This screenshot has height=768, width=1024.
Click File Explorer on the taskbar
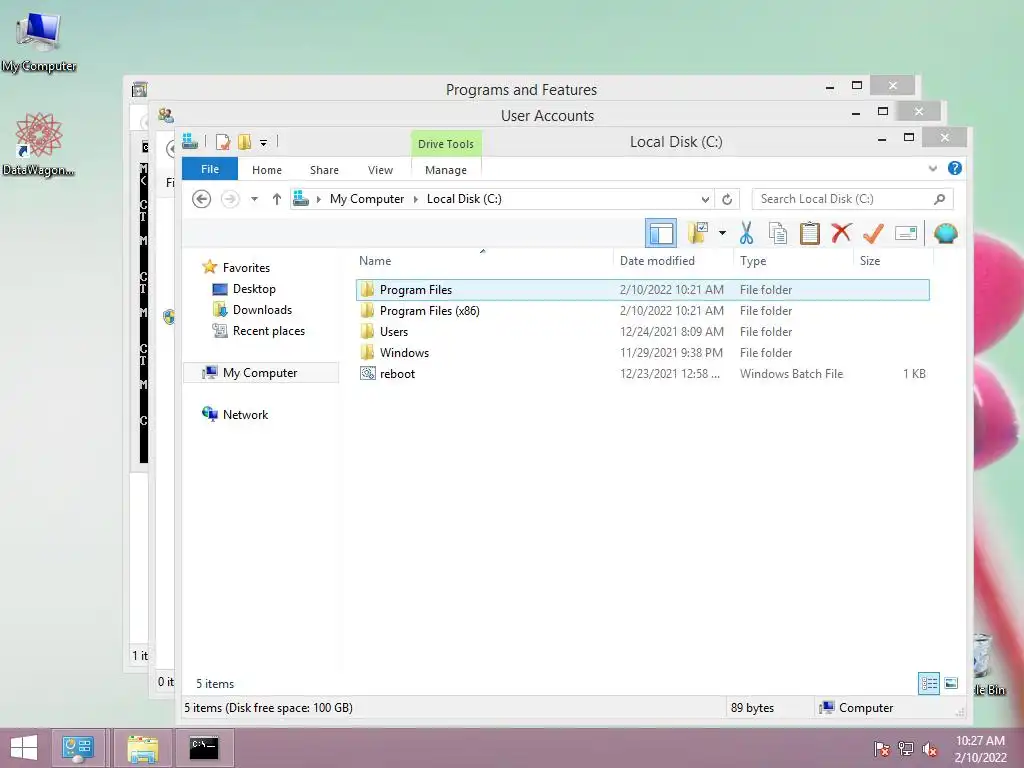142,748
